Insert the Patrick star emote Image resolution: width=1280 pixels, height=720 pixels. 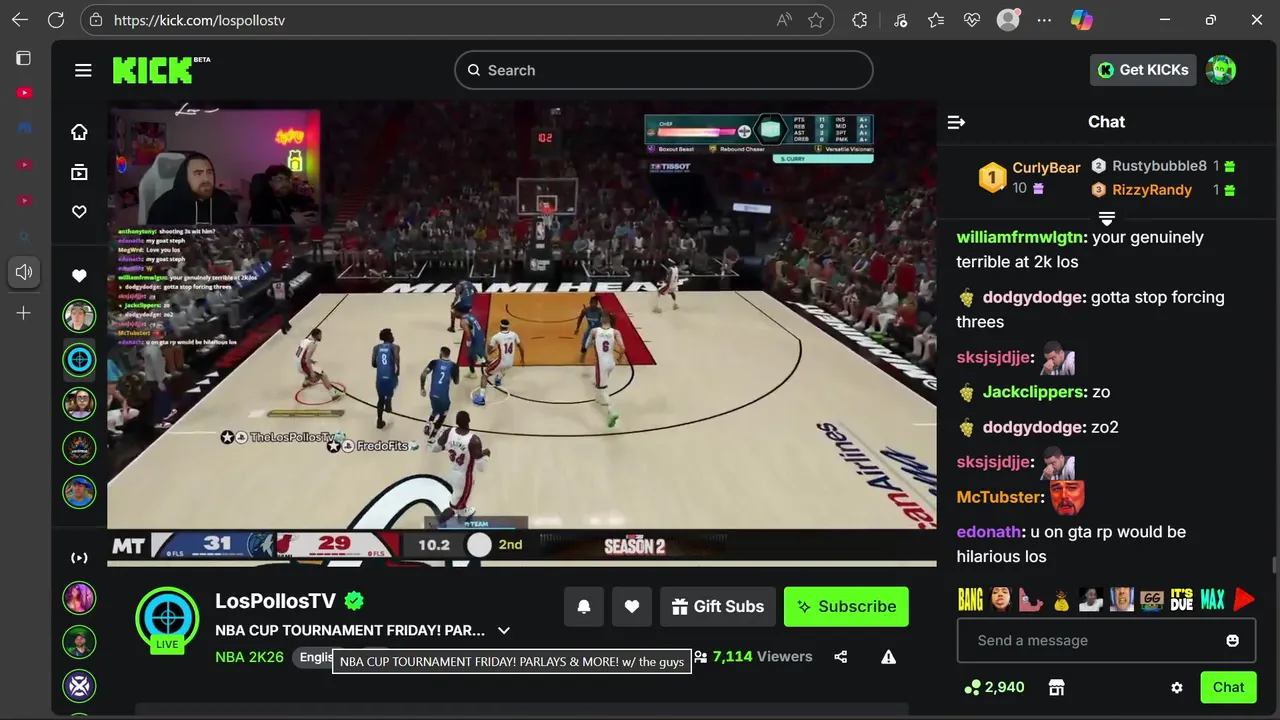tap(1031, 599)
